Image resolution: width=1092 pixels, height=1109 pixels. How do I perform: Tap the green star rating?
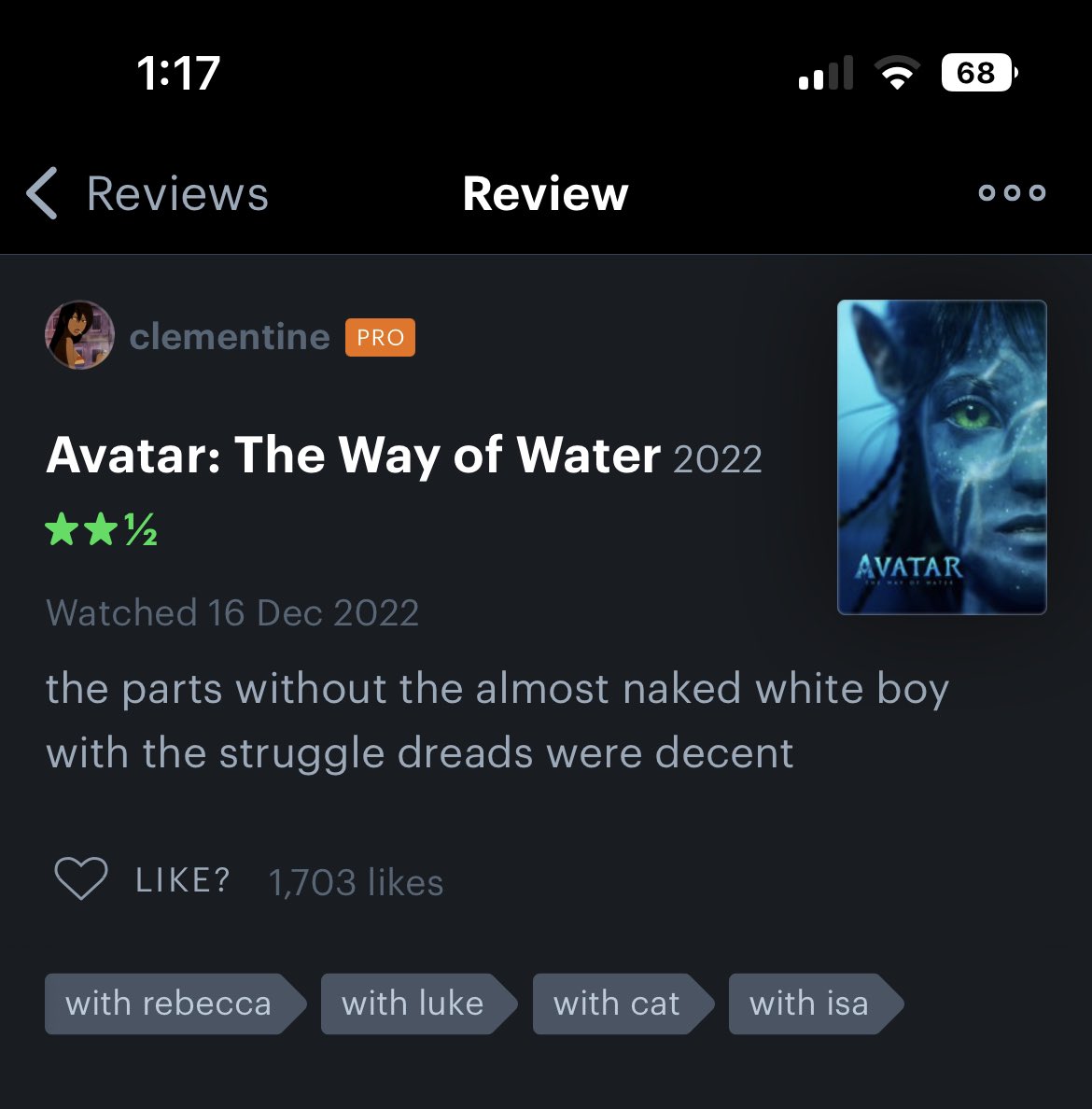pos(101,529)
